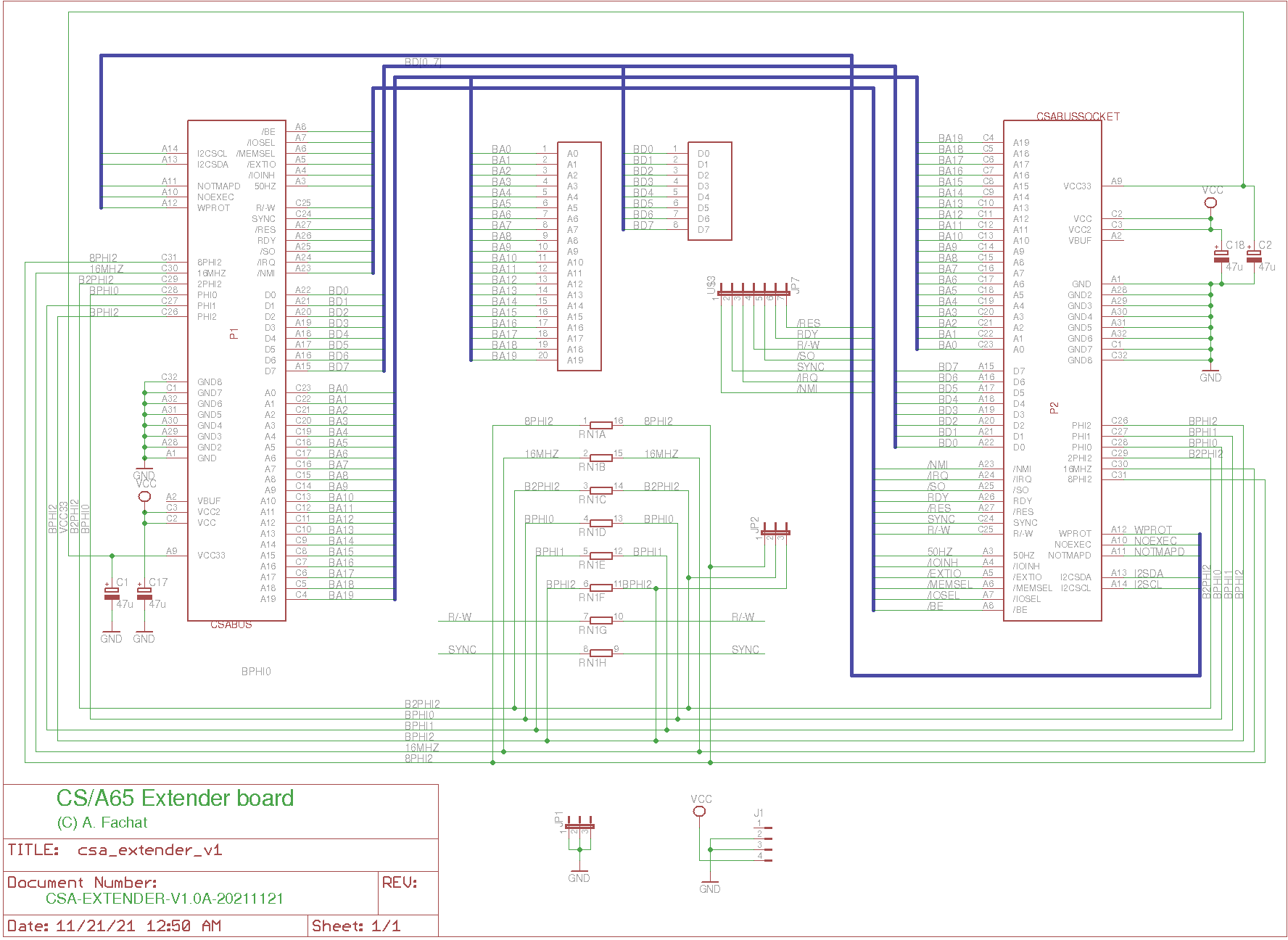Click the RN1H resistor on SYNC line
The height and width of the screenshot is (940, 1288).
coord(600,653)
